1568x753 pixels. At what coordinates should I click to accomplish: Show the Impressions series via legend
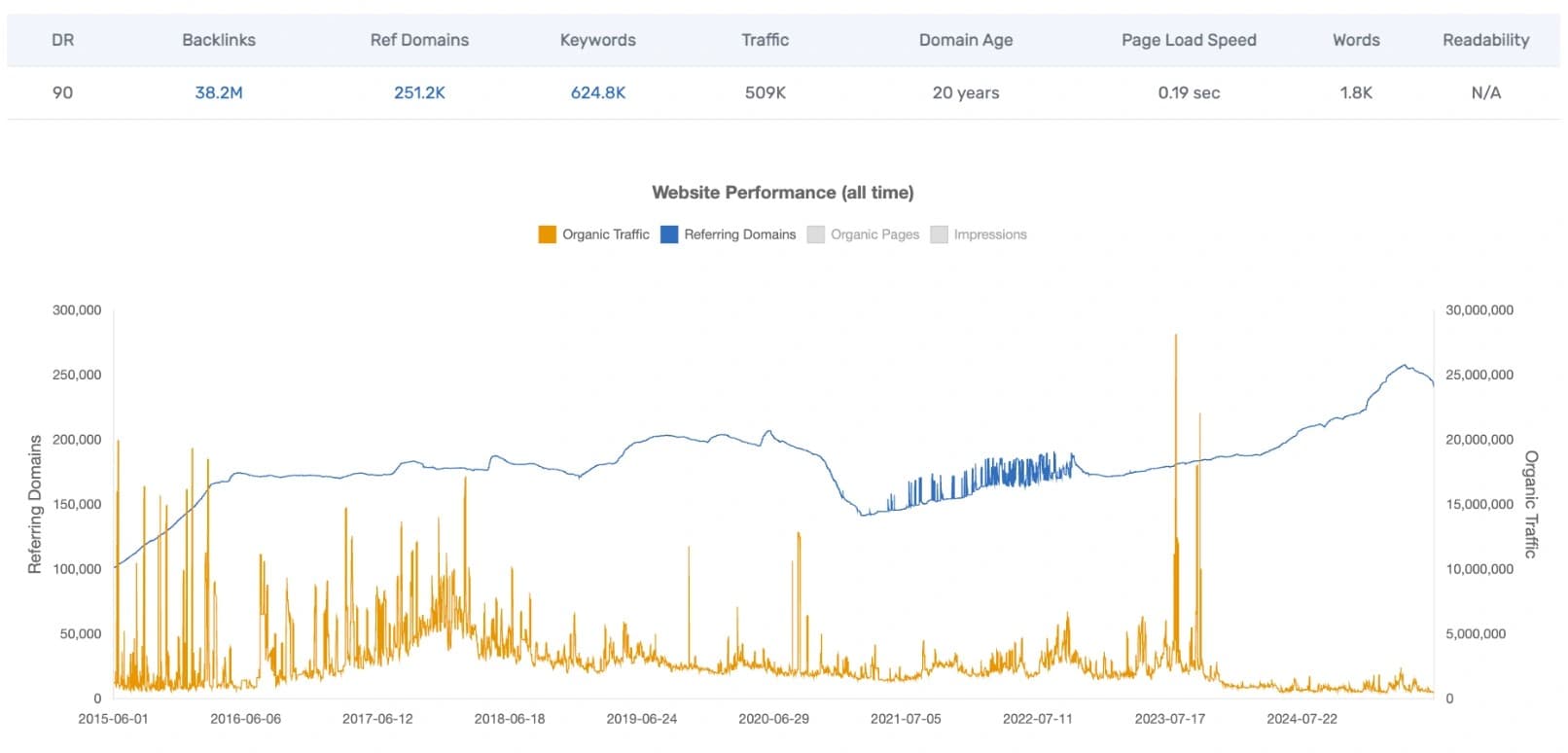click(979, 234)
